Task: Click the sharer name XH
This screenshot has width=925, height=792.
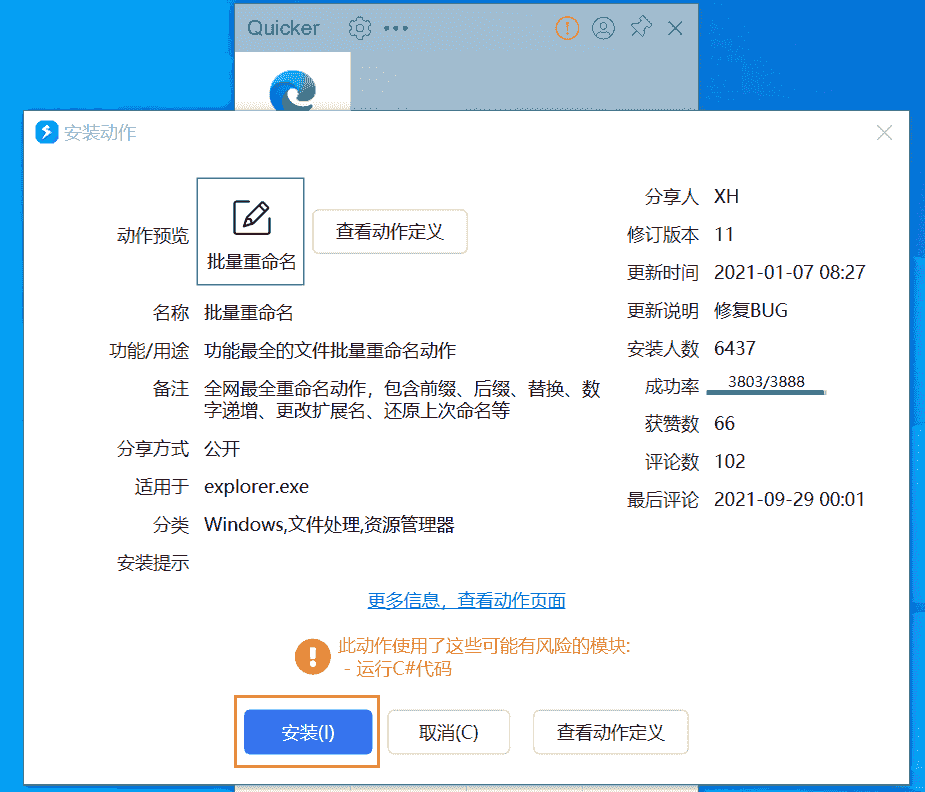Action: [726, 196]
